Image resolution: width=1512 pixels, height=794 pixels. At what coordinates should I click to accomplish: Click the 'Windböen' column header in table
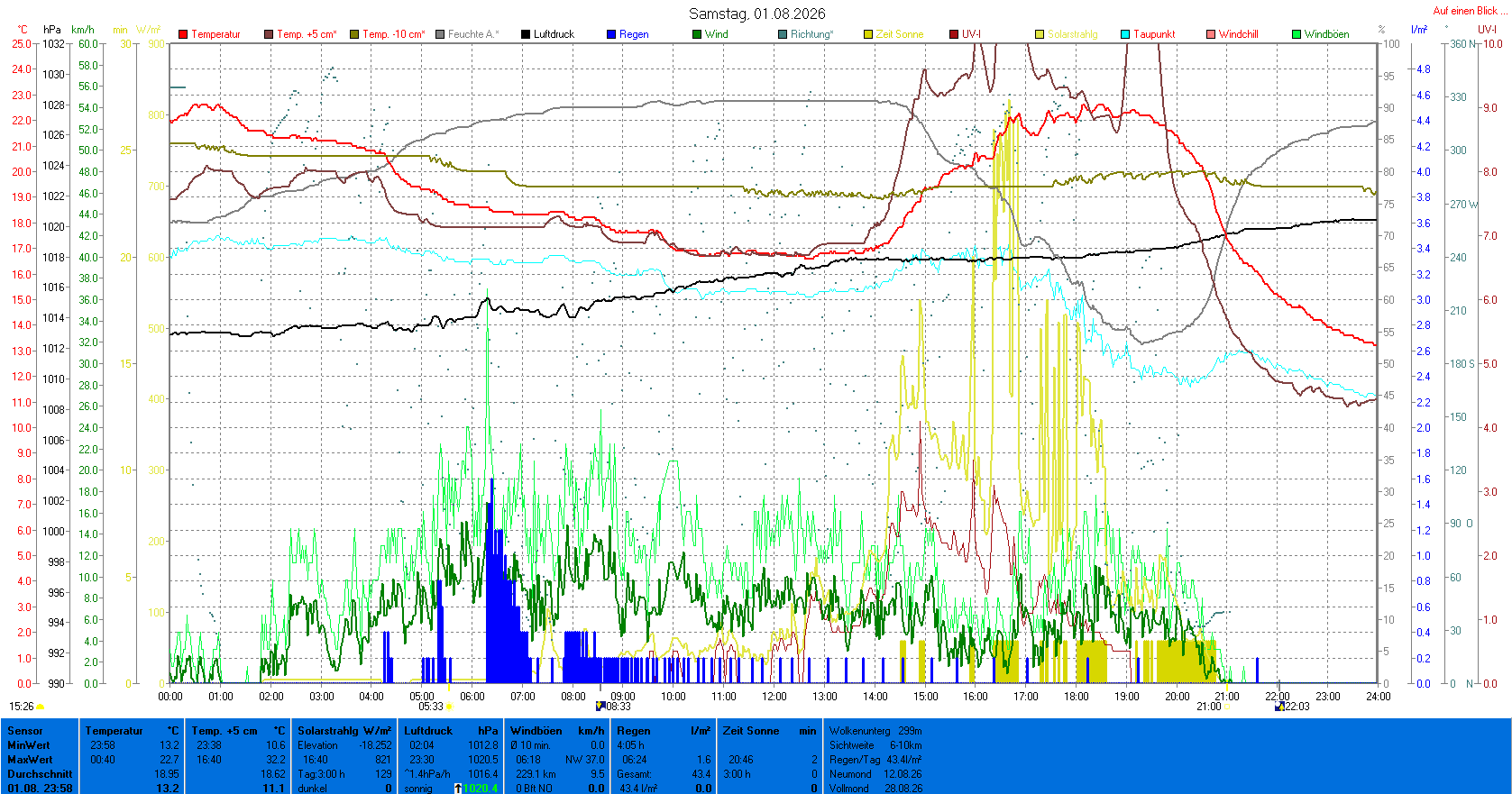coord(536,731)
